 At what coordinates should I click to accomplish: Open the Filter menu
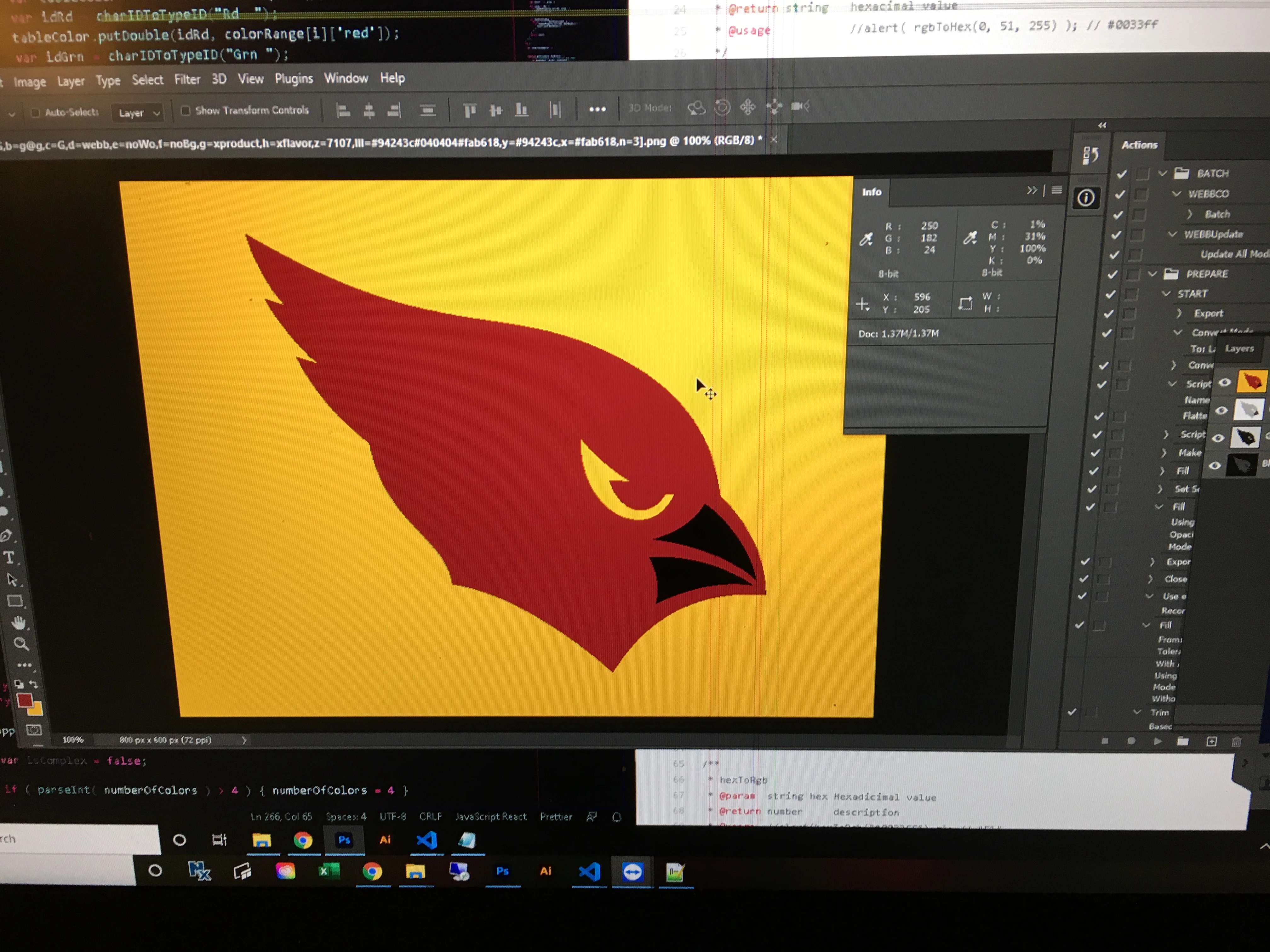point(187,79)
